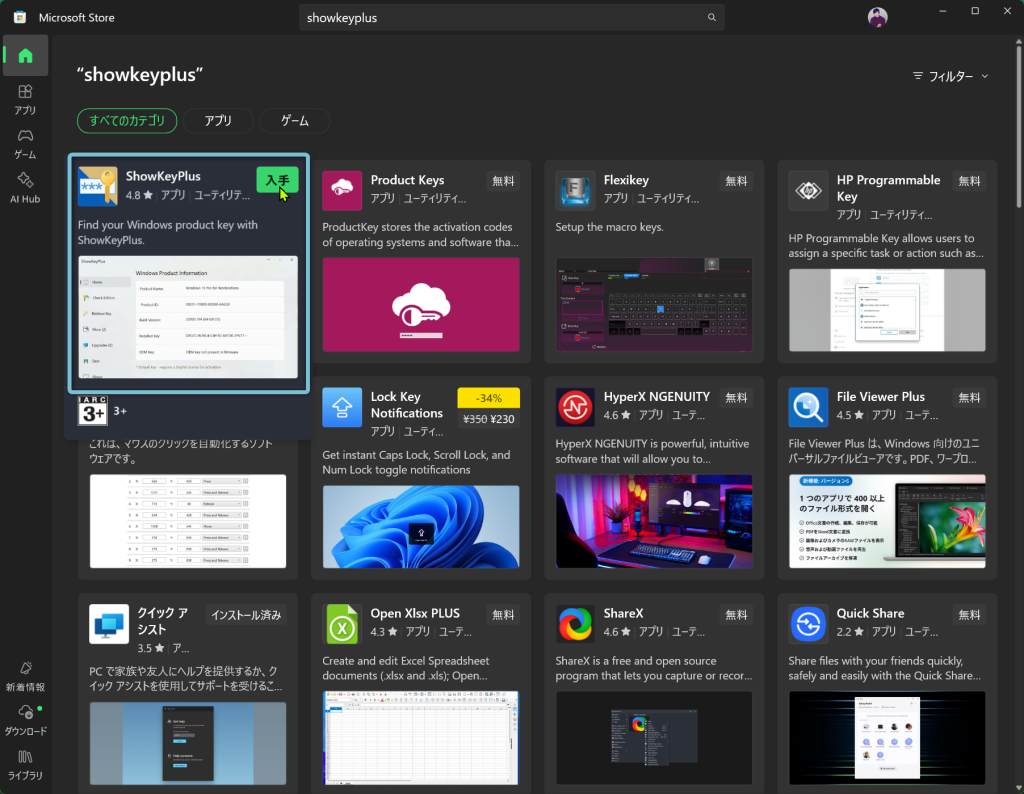This screenshot has width=1024, height=794.
Task: Click the Lock Key Notifications app icon
Action: pos(342,407)
